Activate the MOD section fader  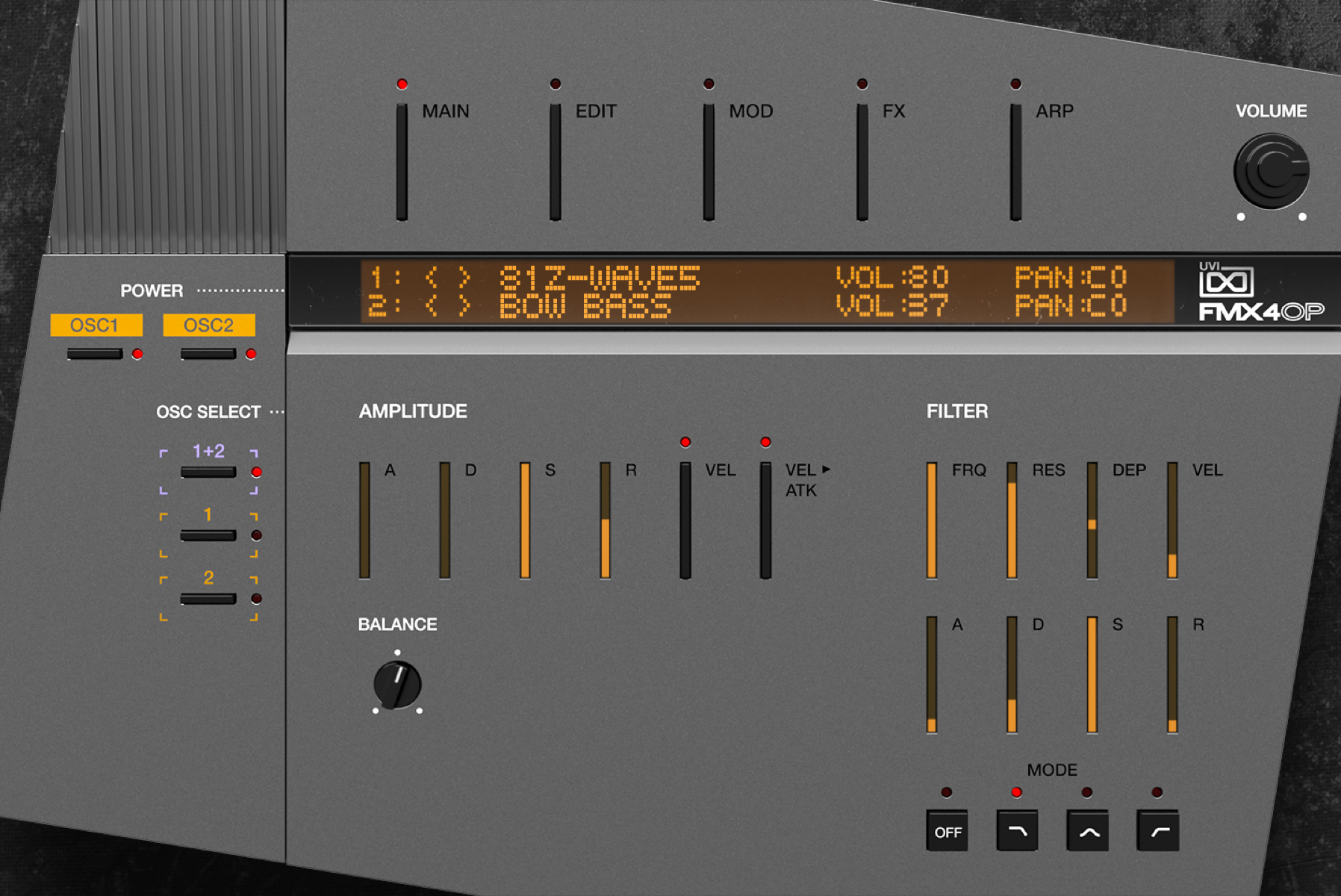tap(708, 161)
